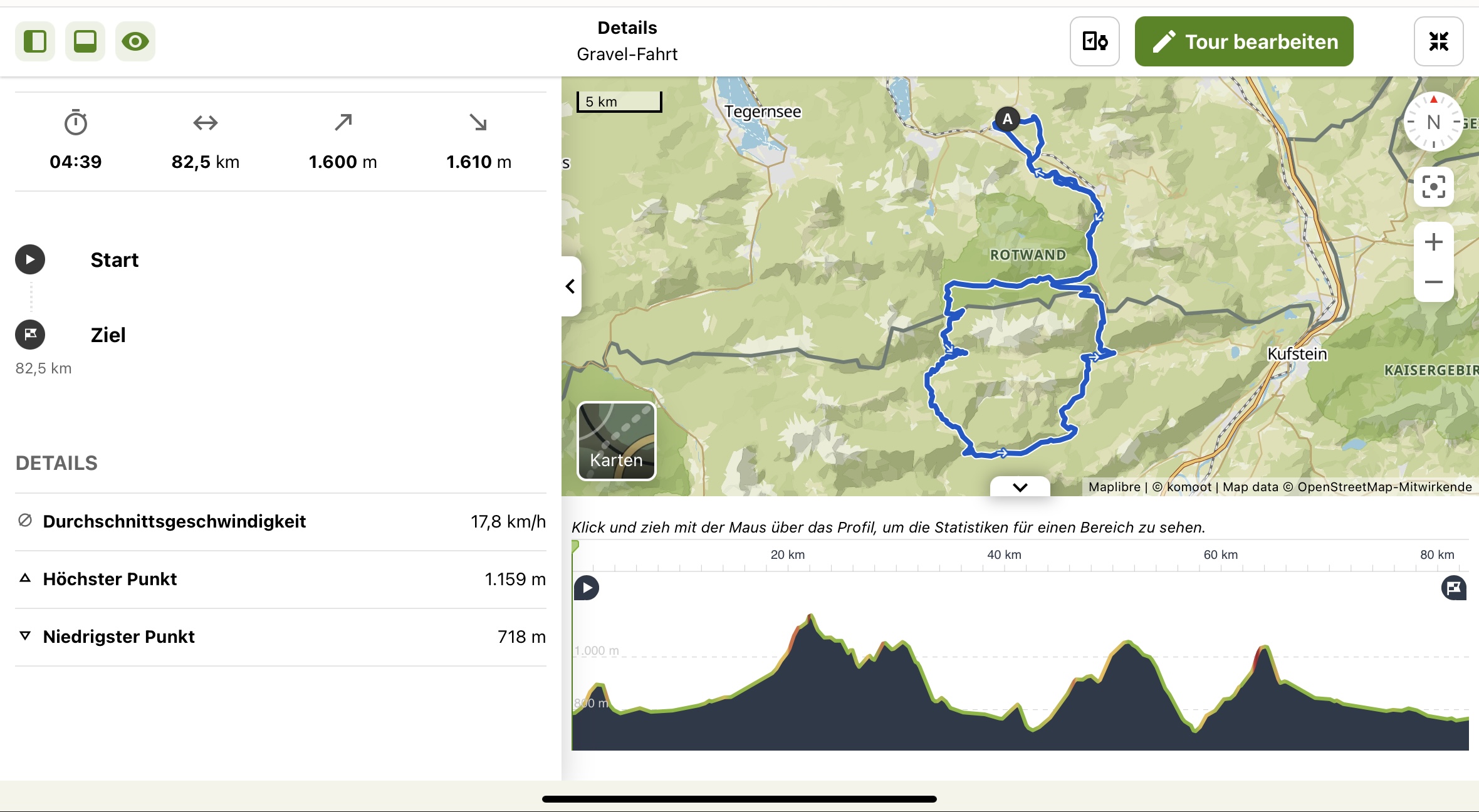Click the elevation profile peak near 20 km
The width and height of the screenshot is (1479, 812).
(x=810, y=617)
